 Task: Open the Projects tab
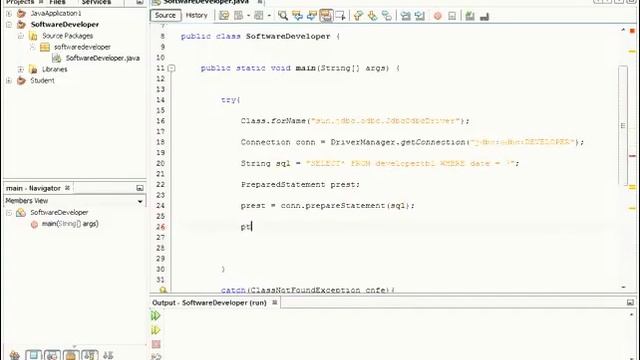[19, 2]
